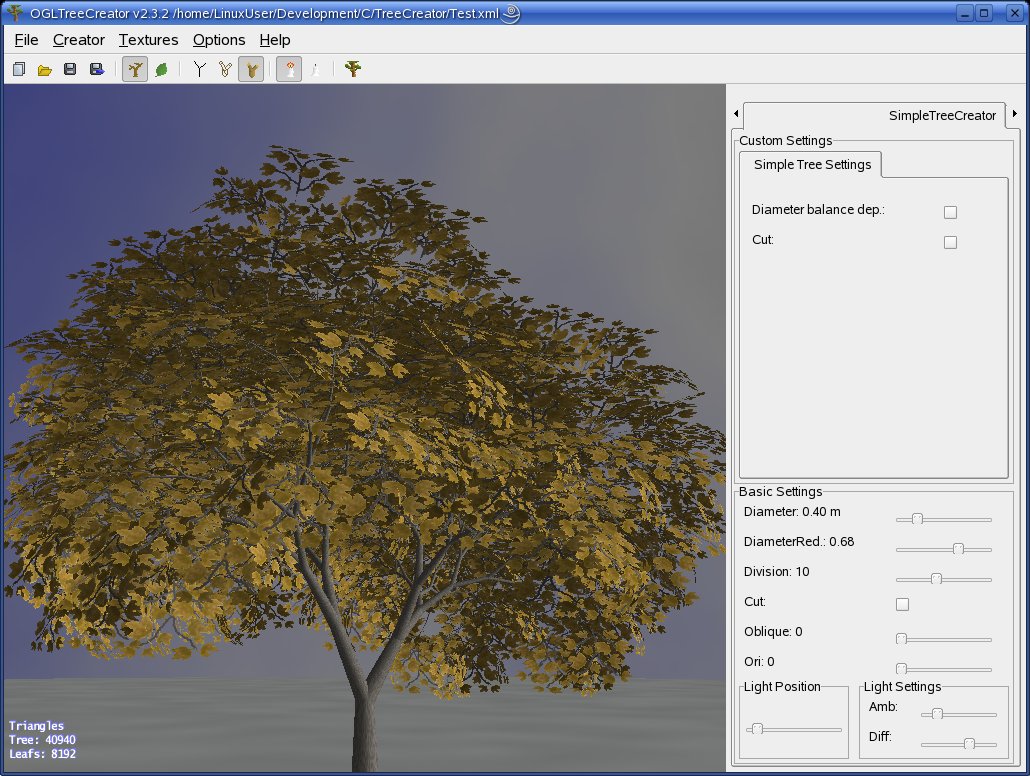
Task: Click the lit candle light icon
Action: coord(289,69)
